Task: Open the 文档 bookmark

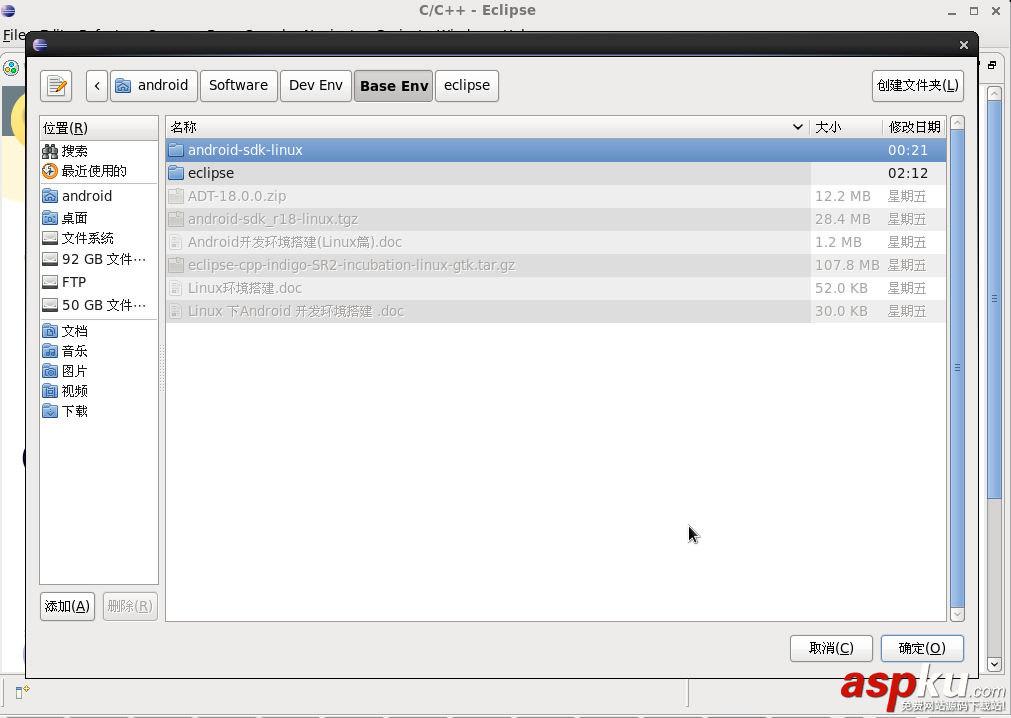Action: (x=99, y=331)
